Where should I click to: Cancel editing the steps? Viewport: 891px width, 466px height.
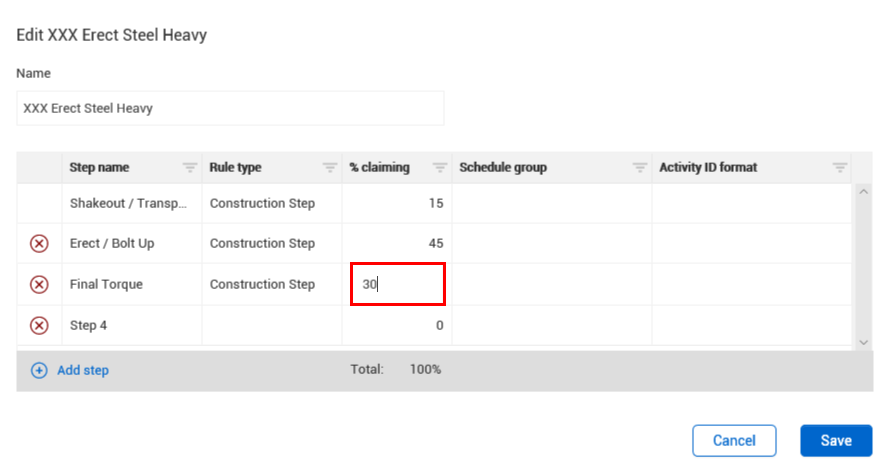[x=734, y=441]
